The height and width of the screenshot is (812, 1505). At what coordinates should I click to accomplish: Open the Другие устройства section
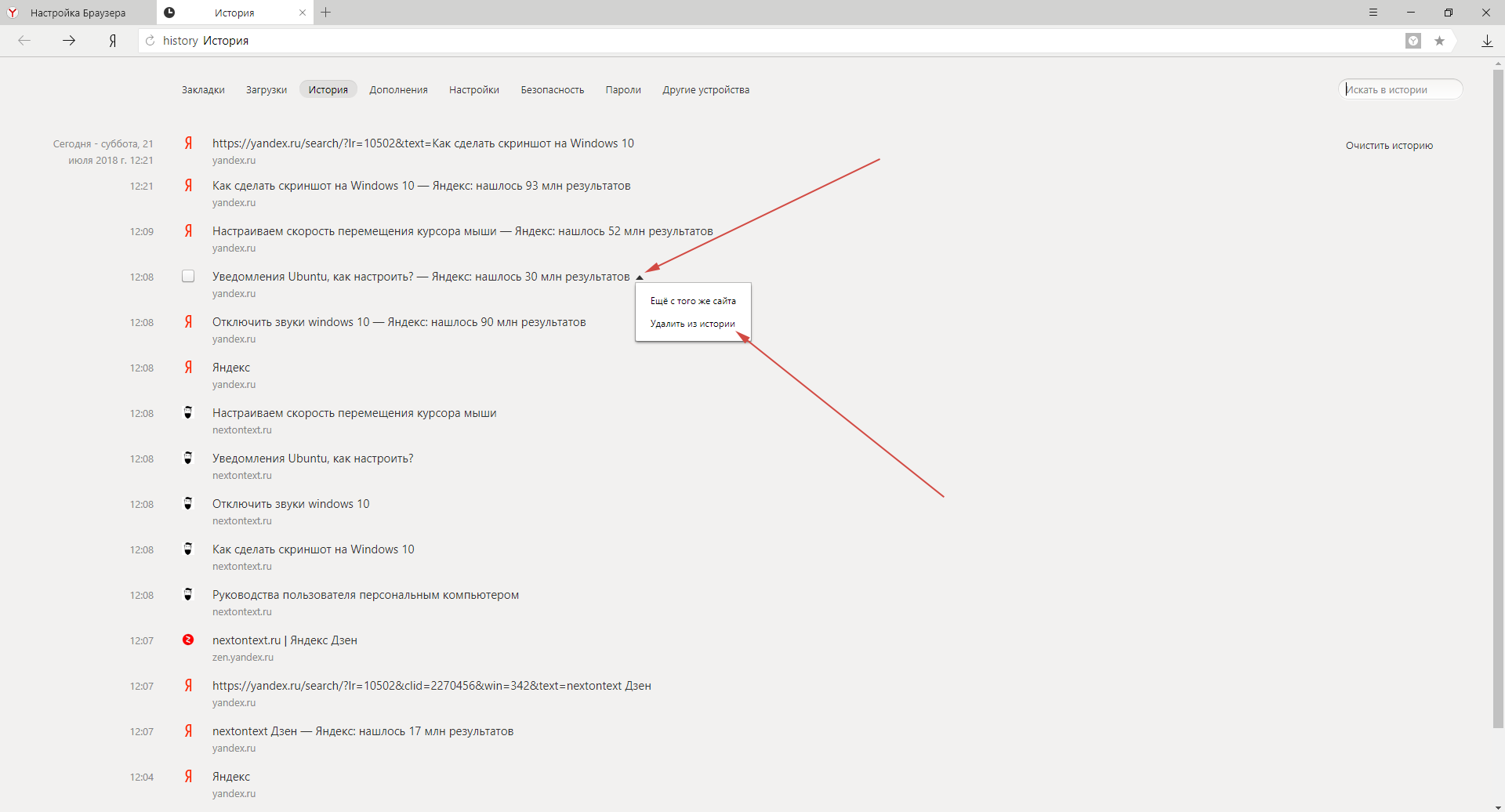[705, 89]
